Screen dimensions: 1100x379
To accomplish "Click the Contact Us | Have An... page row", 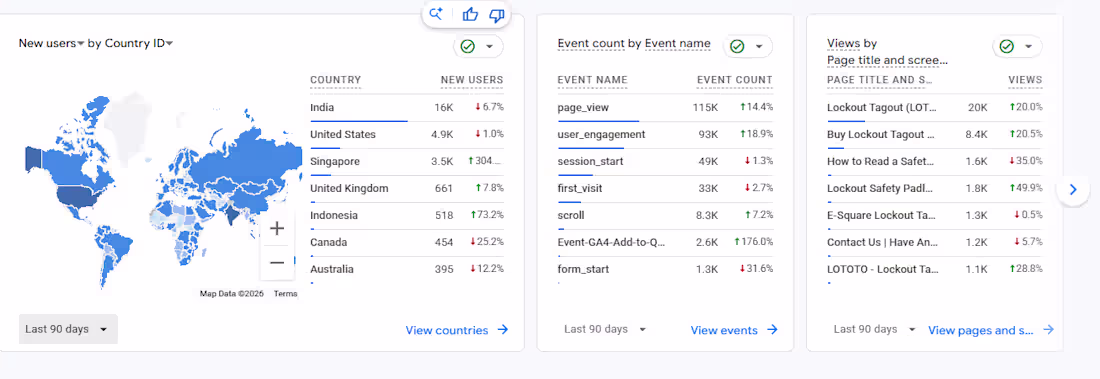I will (934, 243).
